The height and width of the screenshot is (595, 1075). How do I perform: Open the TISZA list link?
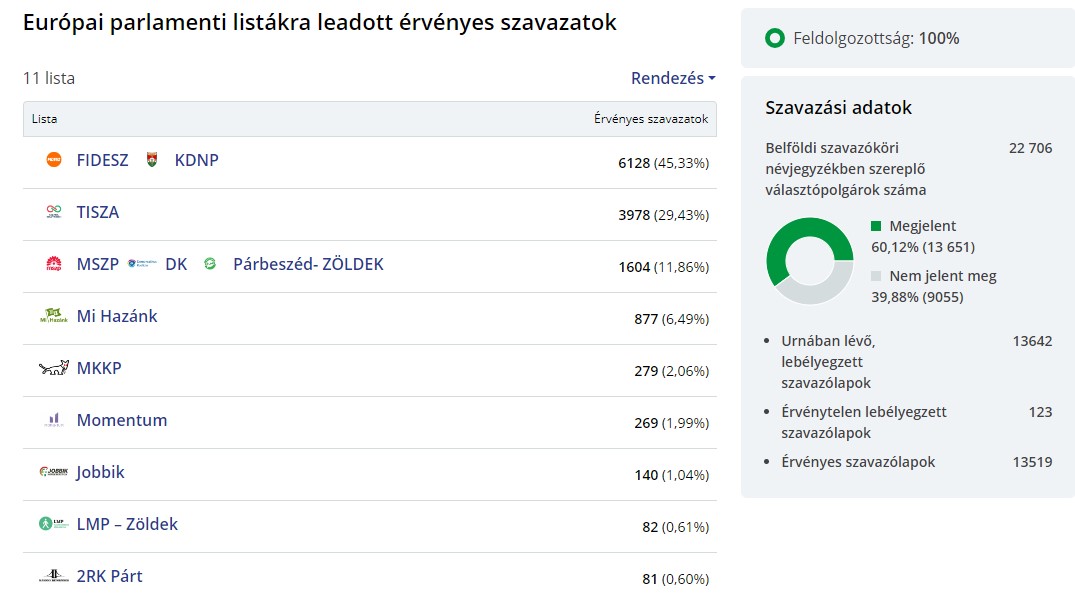pyautogui.click(x=98, y=212)
